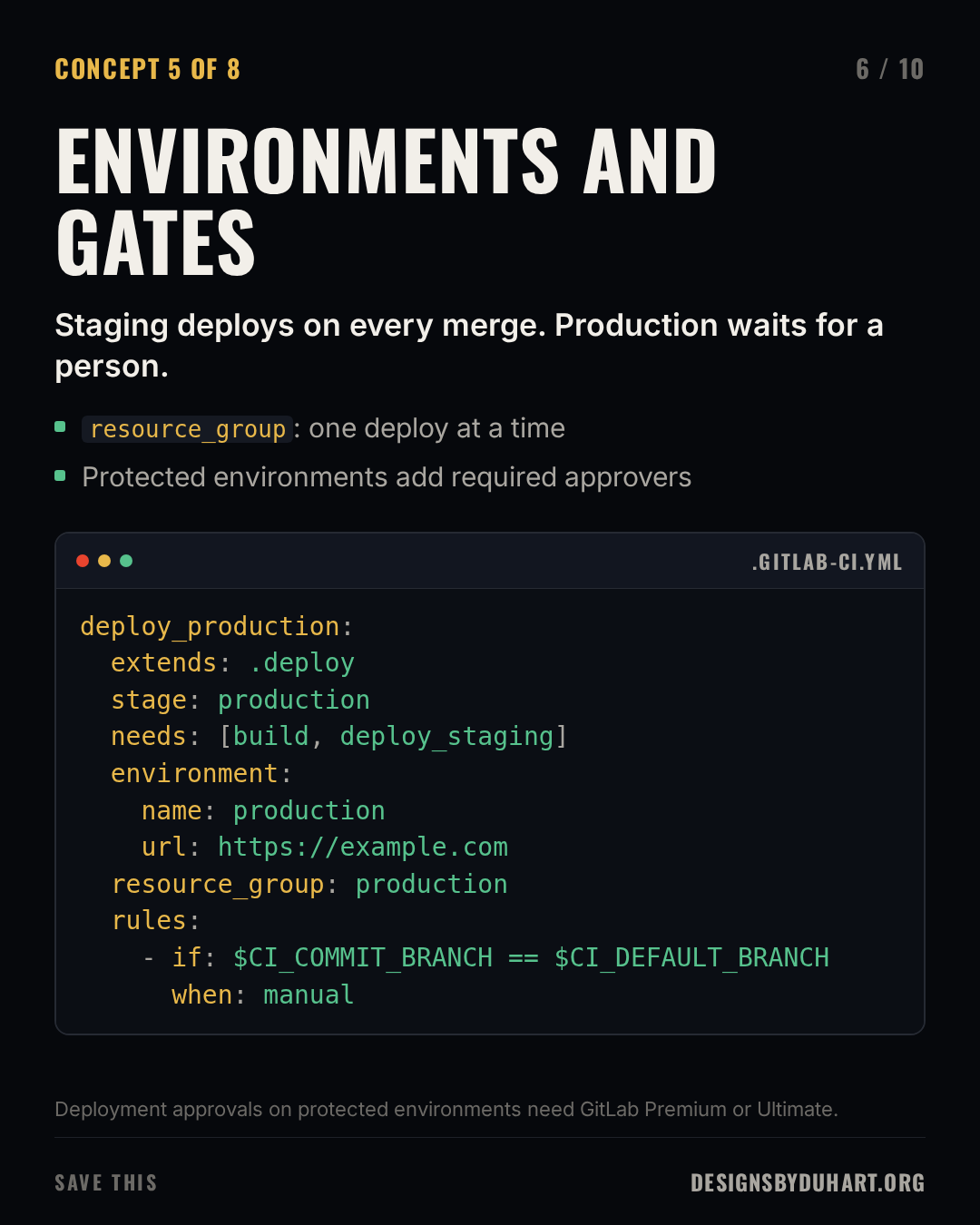
Task: Click the 'name: production' code line
Action: click(x=263, y=810)
